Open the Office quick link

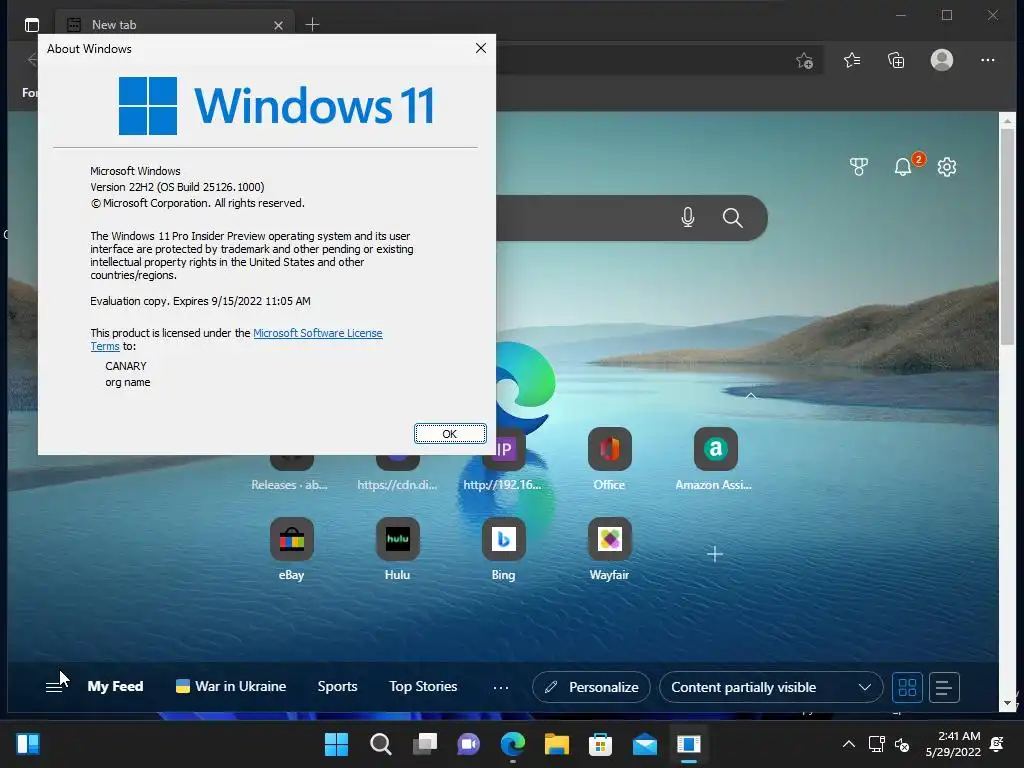(x=609, y=460)
